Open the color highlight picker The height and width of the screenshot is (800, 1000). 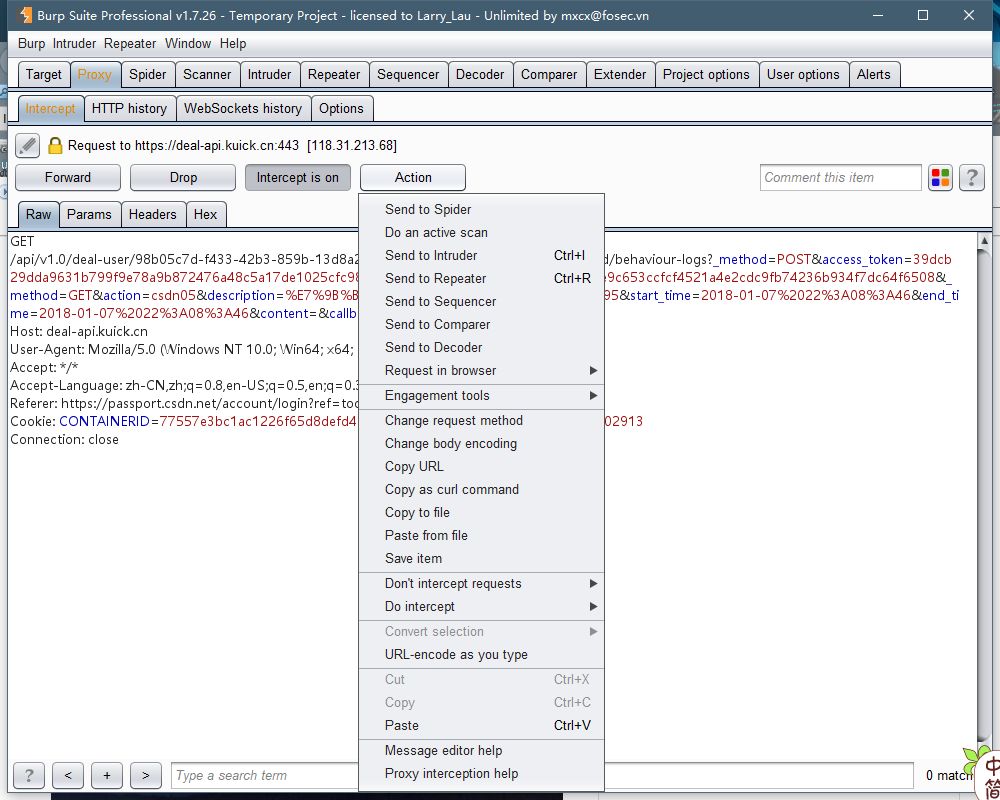940,178
